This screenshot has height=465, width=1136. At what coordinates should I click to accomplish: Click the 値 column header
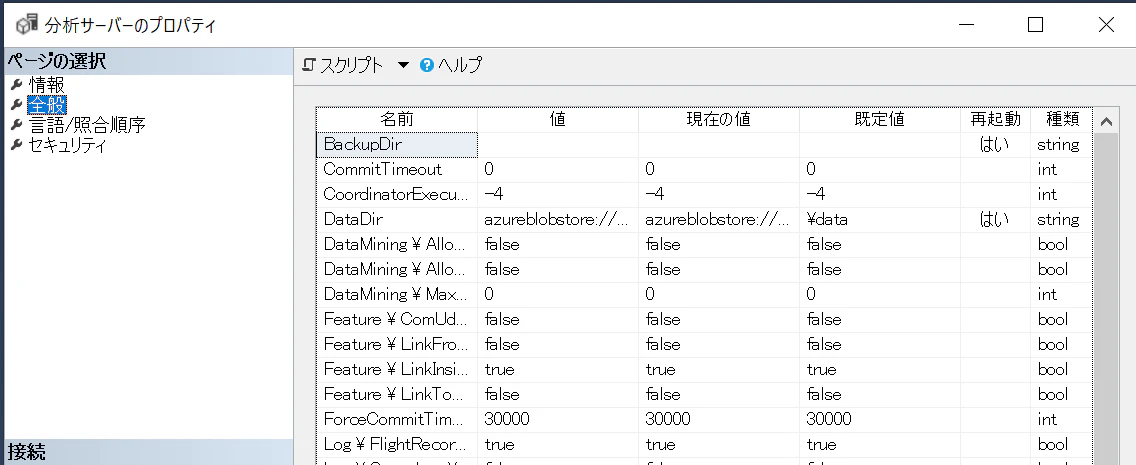(x=558, y=120)
